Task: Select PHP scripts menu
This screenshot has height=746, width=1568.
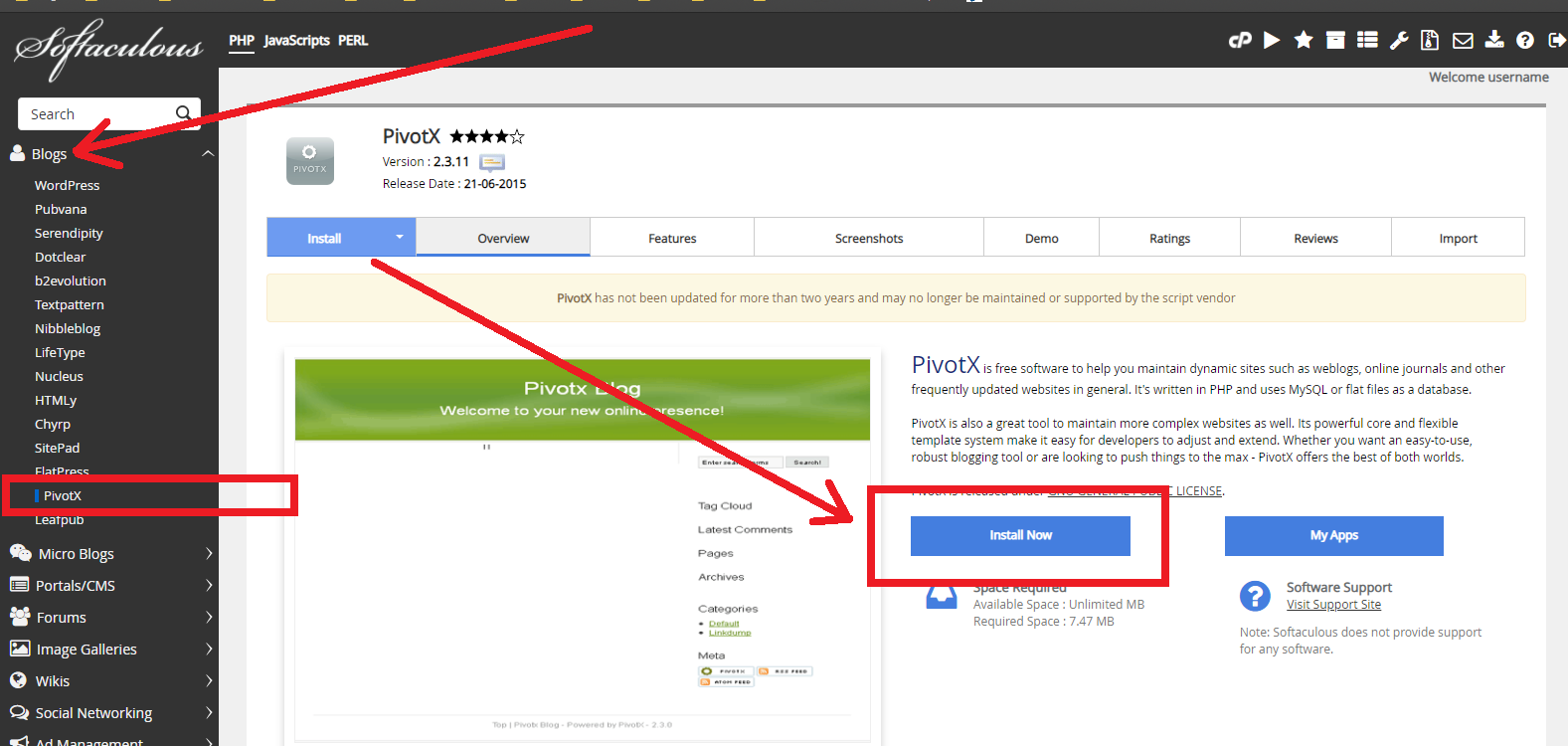Action: pyautogui.click(x=242, y=41)
